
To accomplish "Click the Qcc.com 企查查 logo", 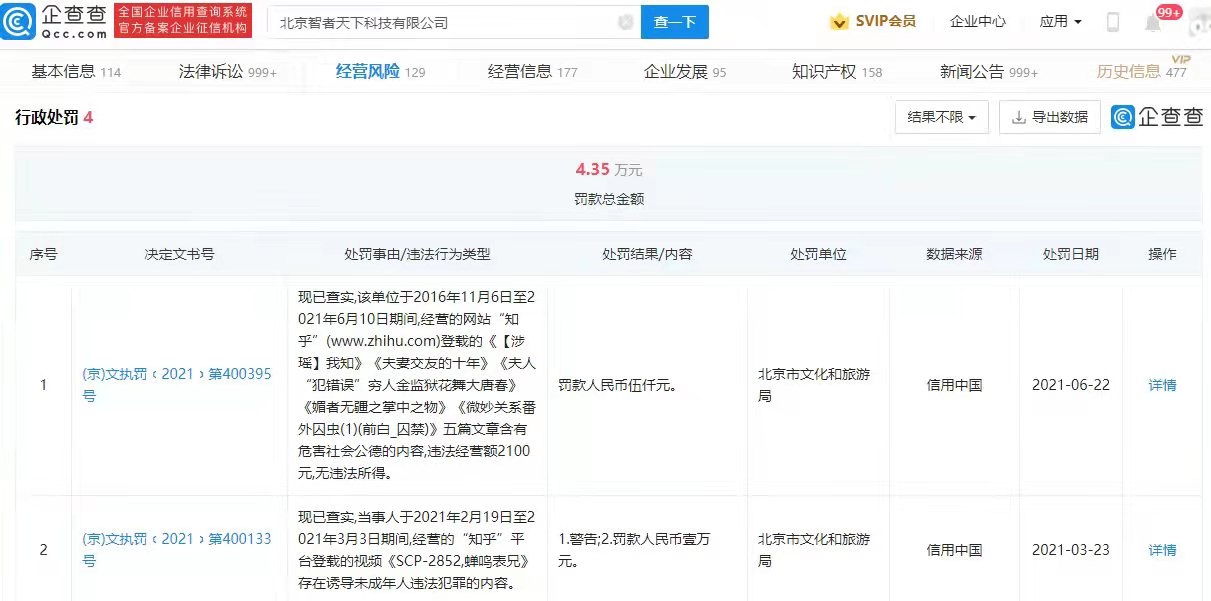I will click(x=55, y=21).
